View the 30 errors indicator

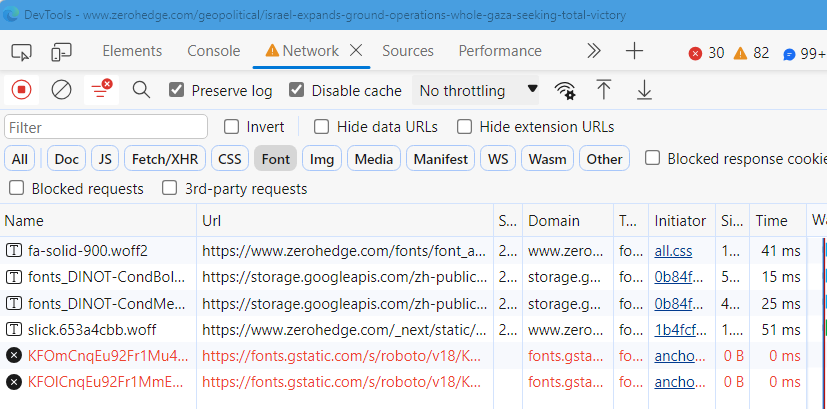[x=706, y=53]
